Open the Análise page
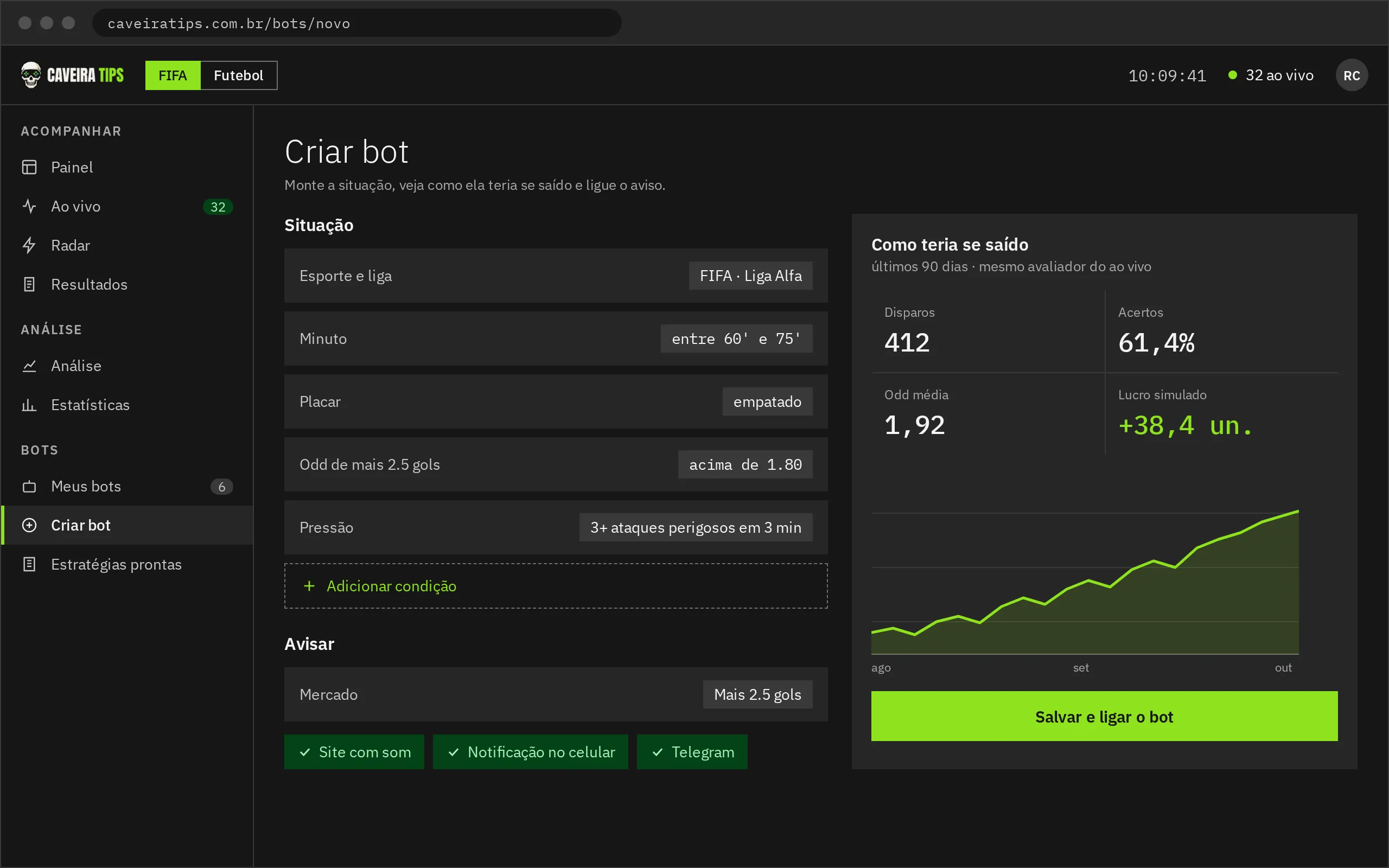This screenshot has width=1389, height=868. pyautogui.click(x=128, y=366)
